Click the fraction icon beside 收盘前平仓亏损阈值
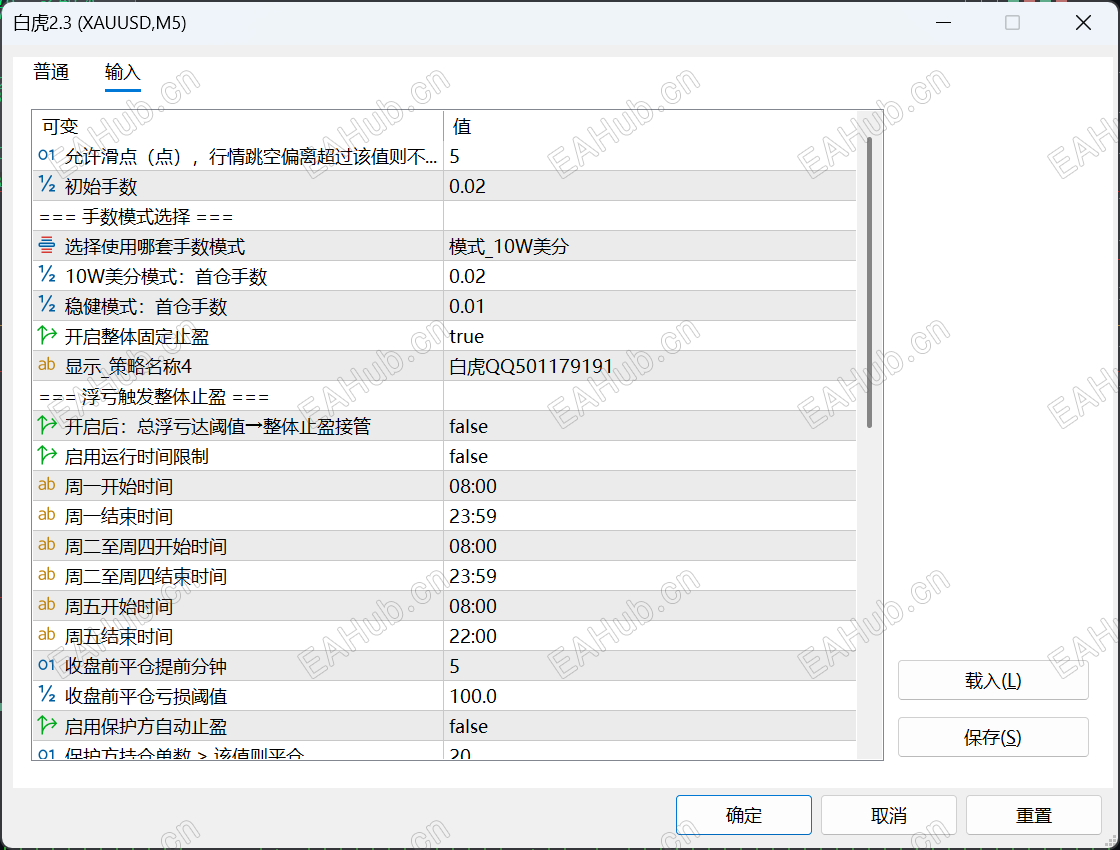Viewport: 1120px width, 850px height. tap(47, 695)
